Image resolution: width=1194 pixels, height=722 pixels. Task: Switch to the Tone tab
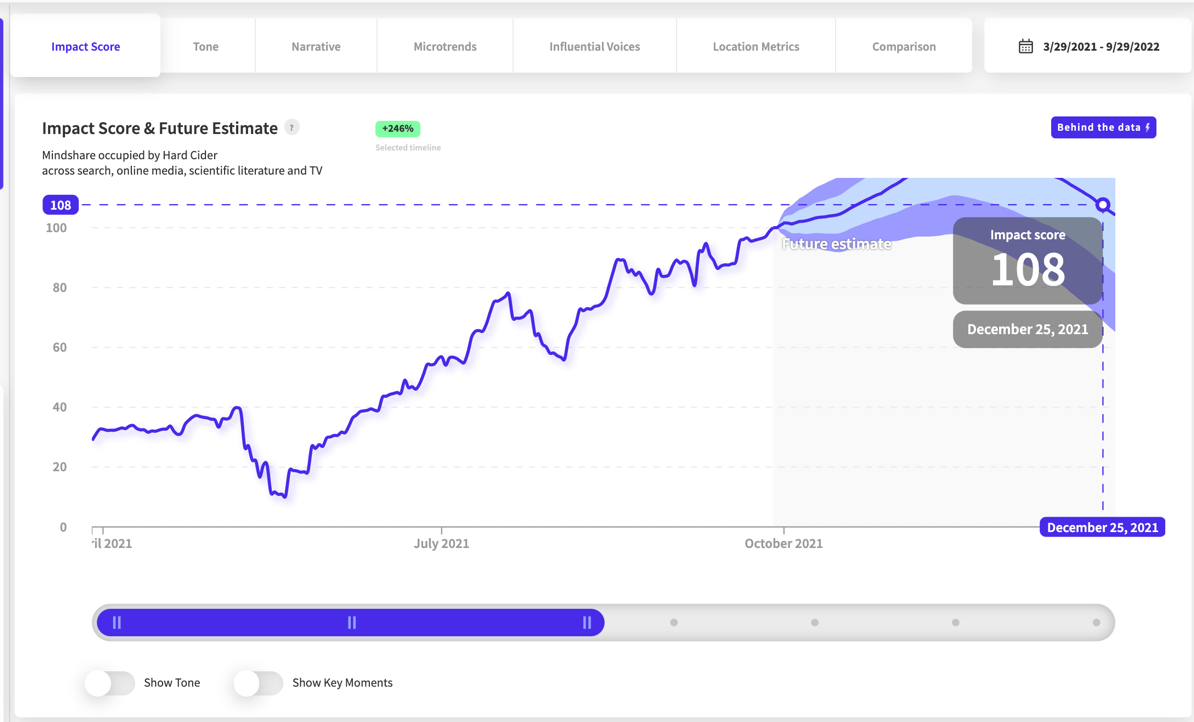(206, 46)
